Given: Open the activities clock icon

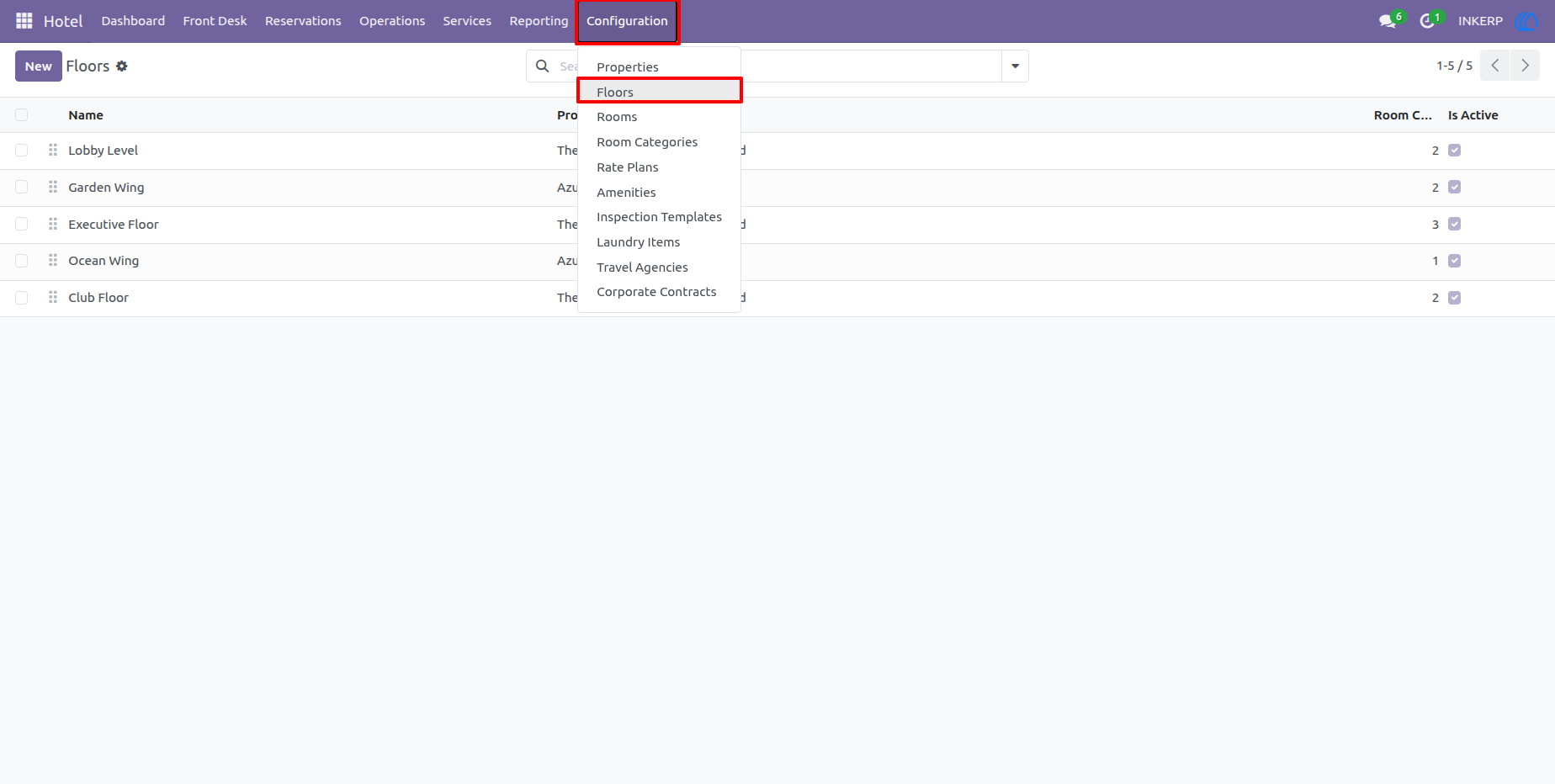Looking at the screenshot, I should [x=1427, y=21].
